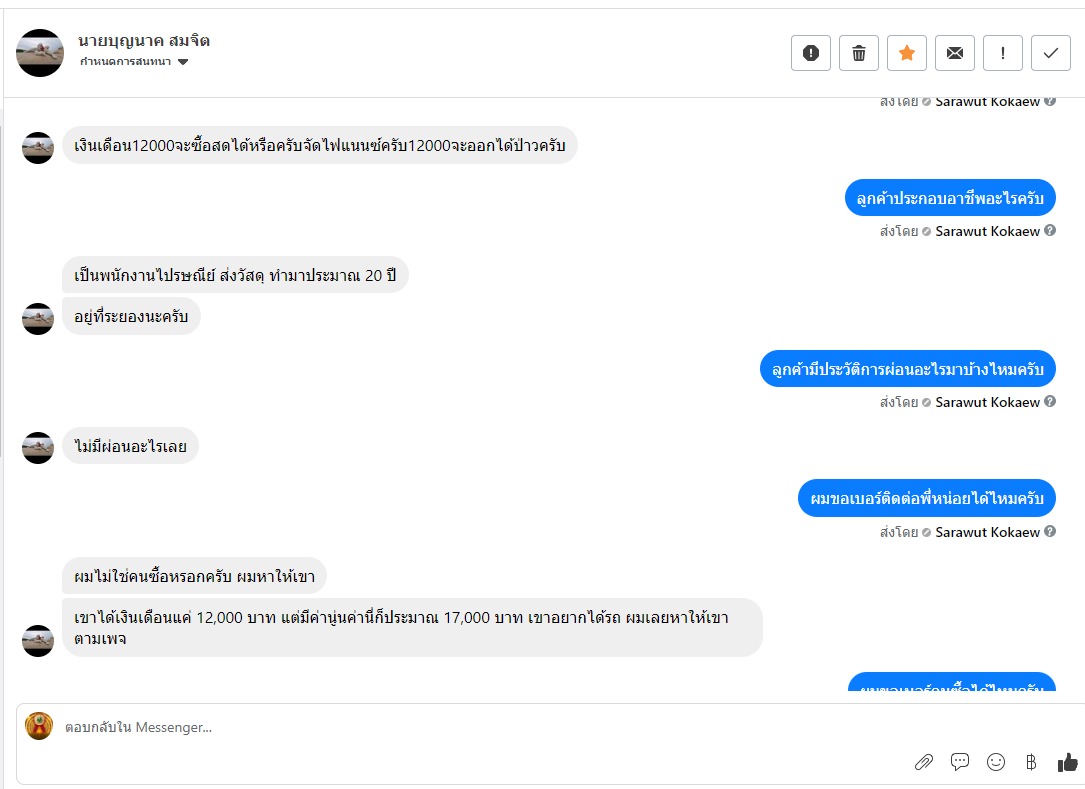
Task: Mark conversation unread with envelope icon
Action: click(955, 53)
